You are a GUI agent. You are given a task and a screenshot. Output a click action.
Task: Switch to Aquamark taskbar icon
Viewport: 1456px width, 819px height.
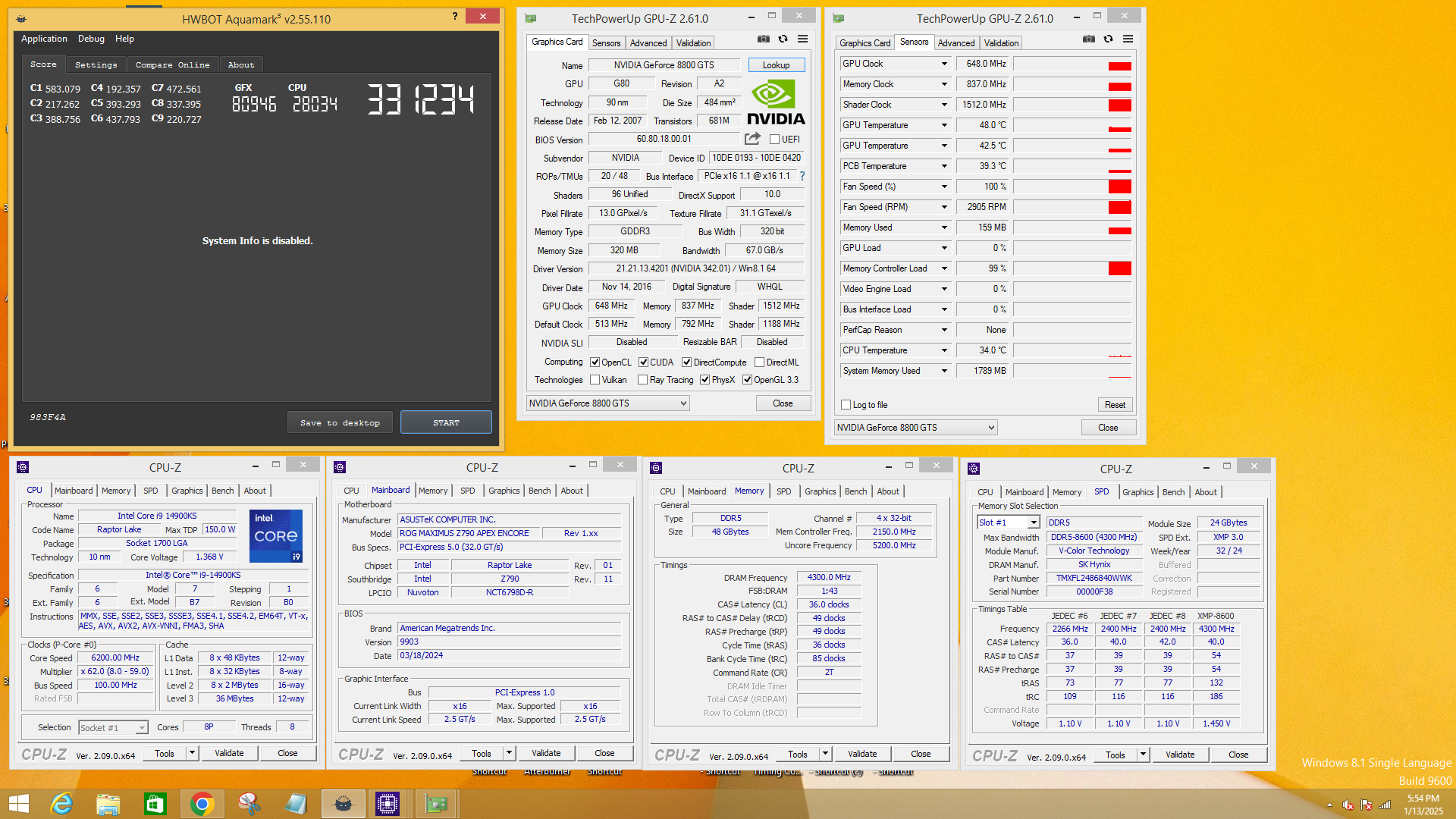point(343,804)
